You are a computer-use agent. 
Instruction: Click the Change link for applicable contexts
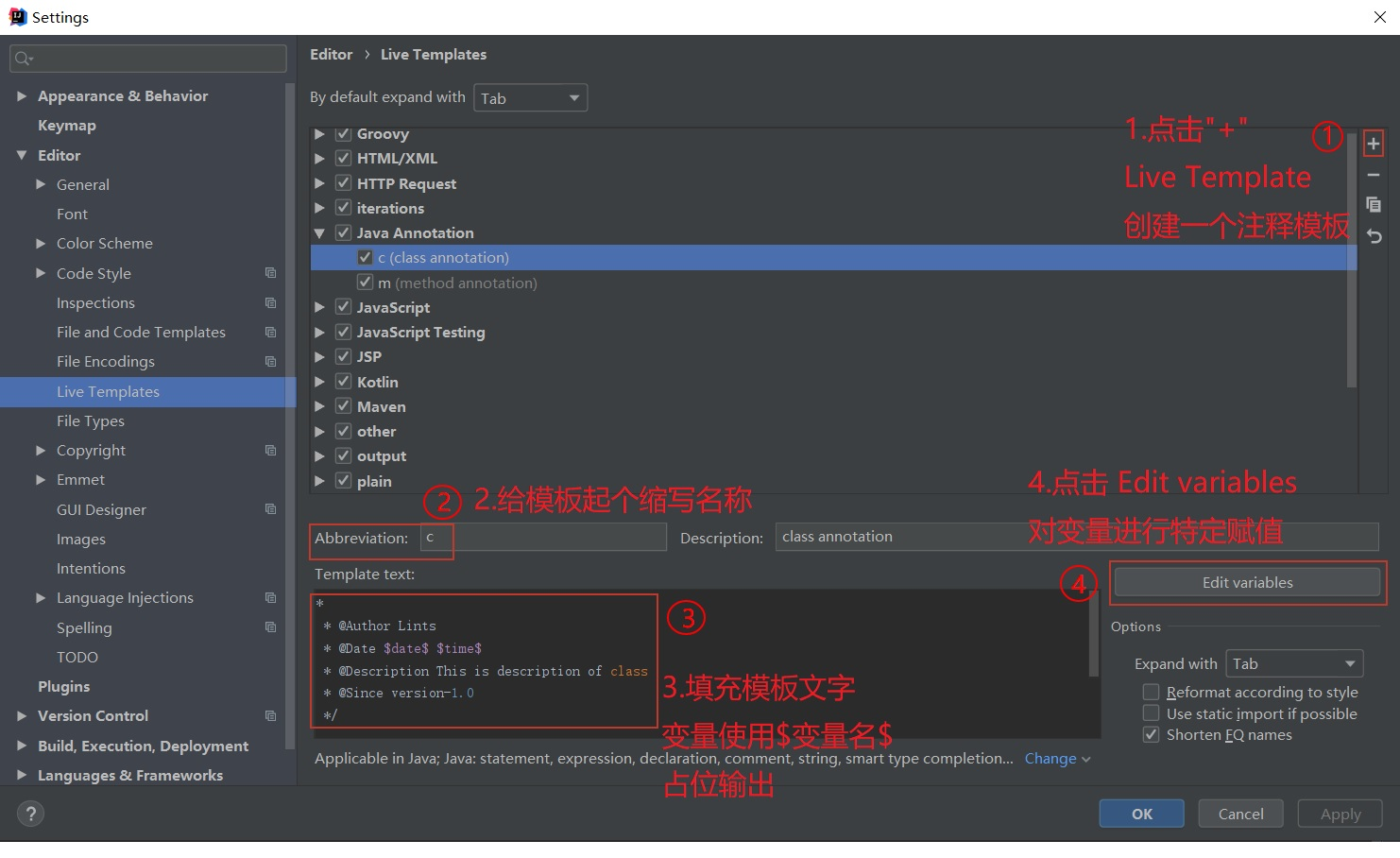click(x=1050, y=758)
